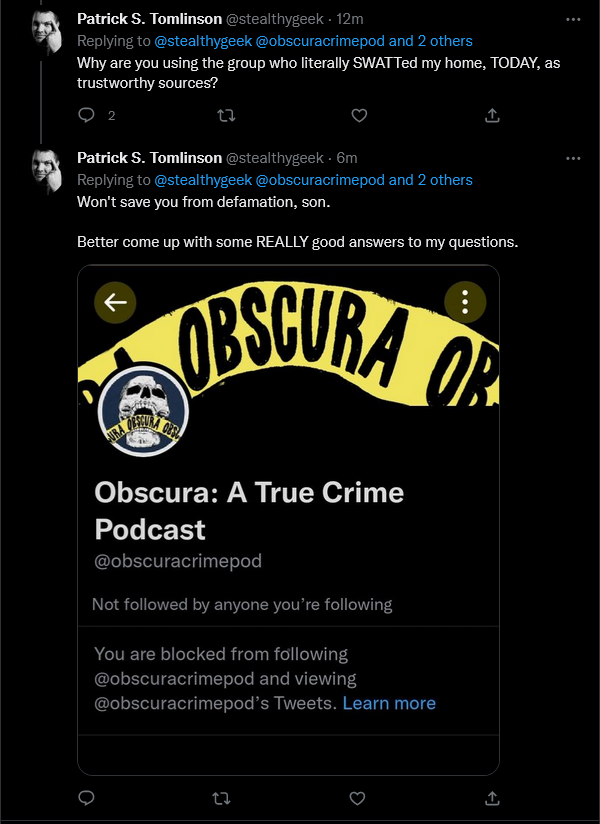Tap the three-dot menu in Obscura profile screenshot

(x=465, y=302)
